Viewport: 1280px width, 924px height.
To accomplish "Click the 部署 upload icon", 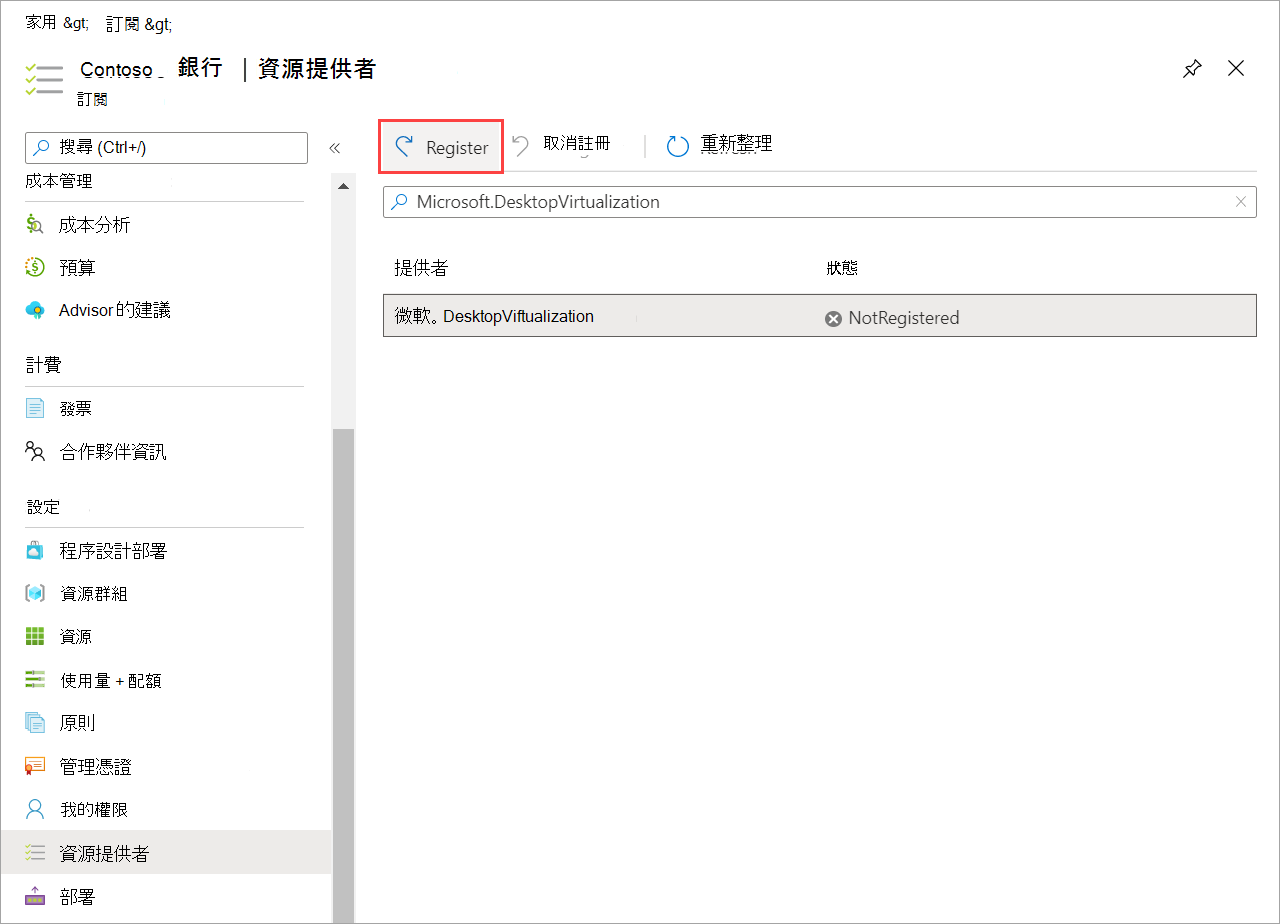I will (x=35, y=897).
